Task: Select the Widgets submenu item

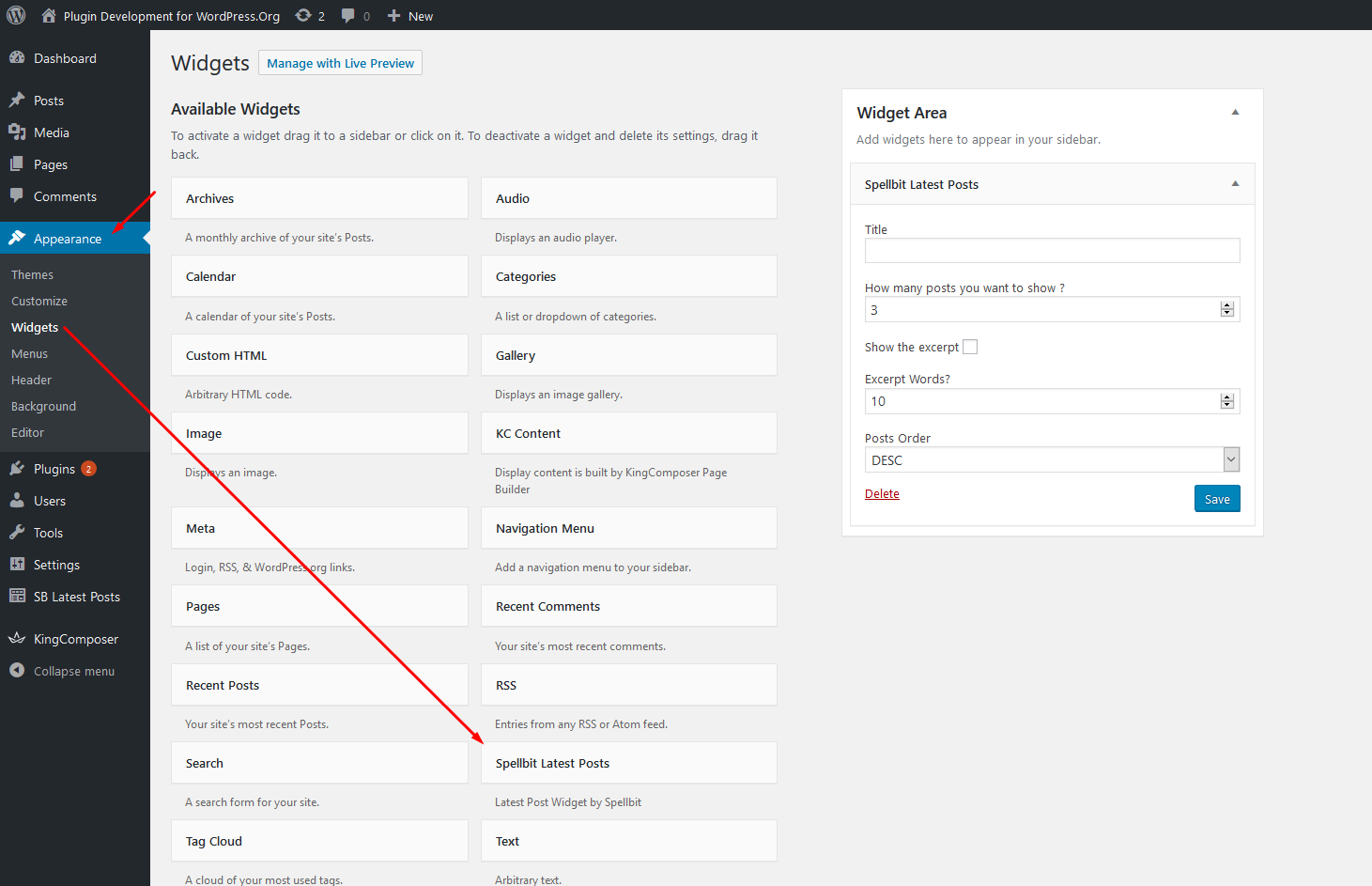Action: pos(35,328)
